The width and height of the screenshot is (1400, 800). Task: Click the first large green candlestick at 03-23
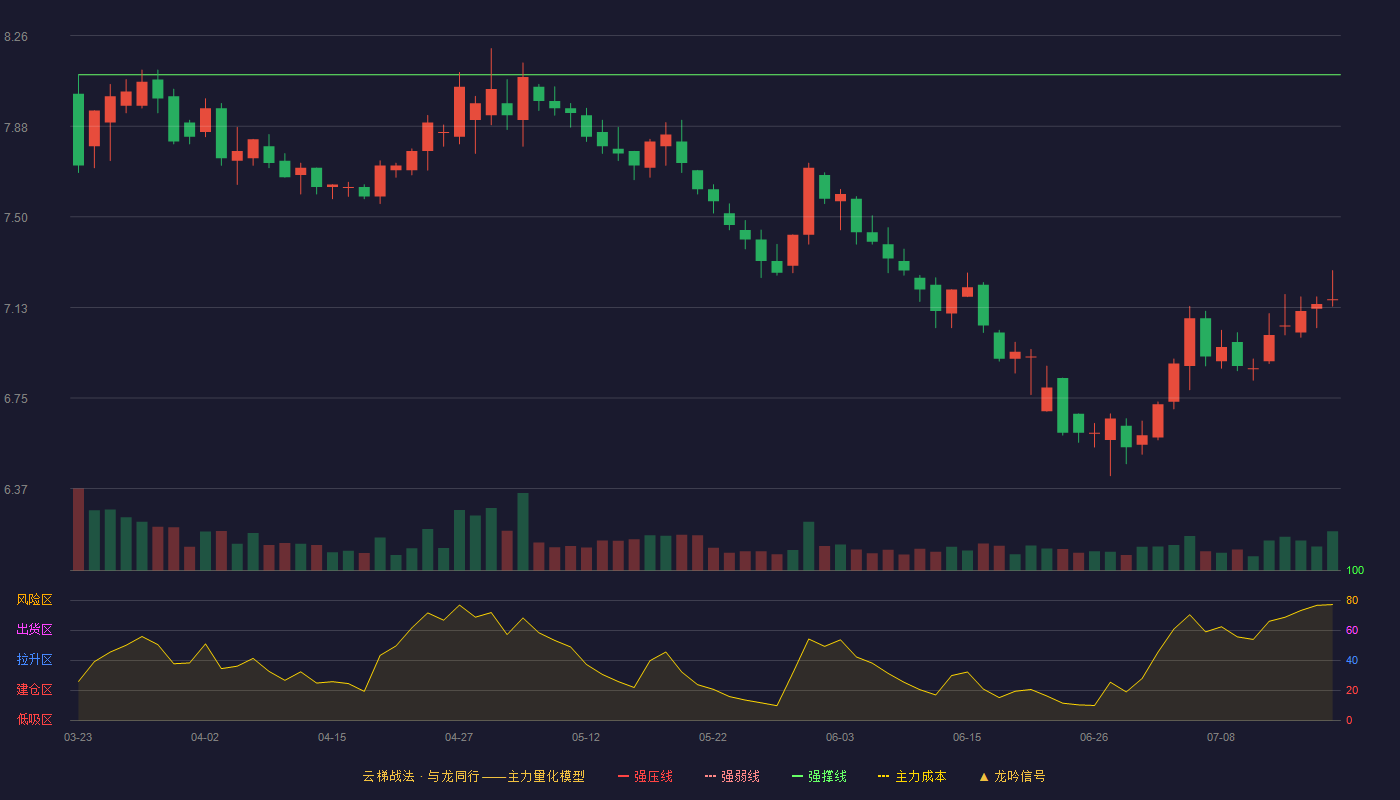tap(78, 130)
